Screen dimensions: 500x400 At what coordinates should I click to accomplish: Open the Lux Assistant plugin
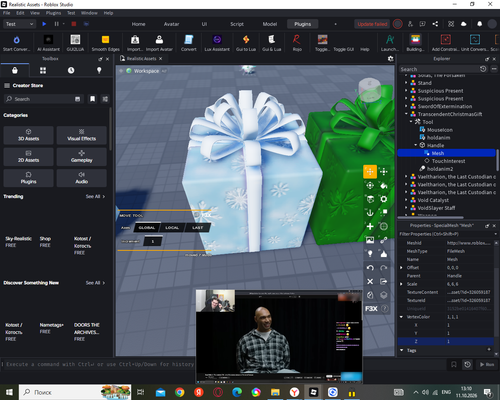coord(217,43)
